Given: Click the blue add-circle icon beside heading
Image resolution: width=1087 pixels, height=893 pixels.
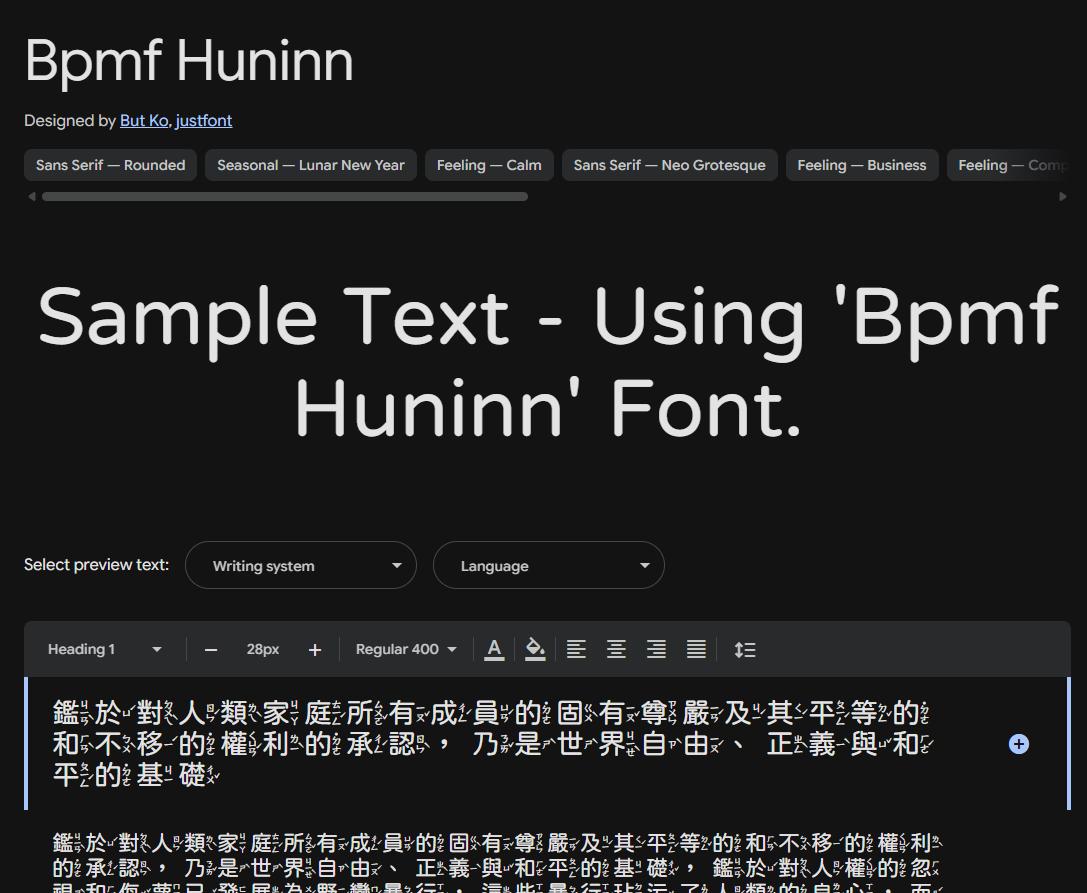Looking at the screenshot, I should [x=1018, y=744].
